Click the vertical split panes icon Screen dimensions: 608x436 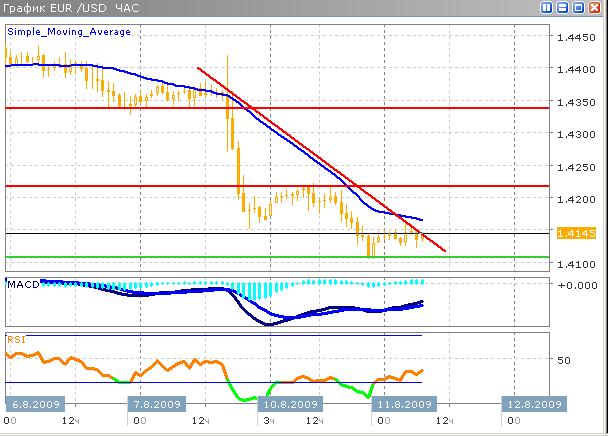point(546,8)
